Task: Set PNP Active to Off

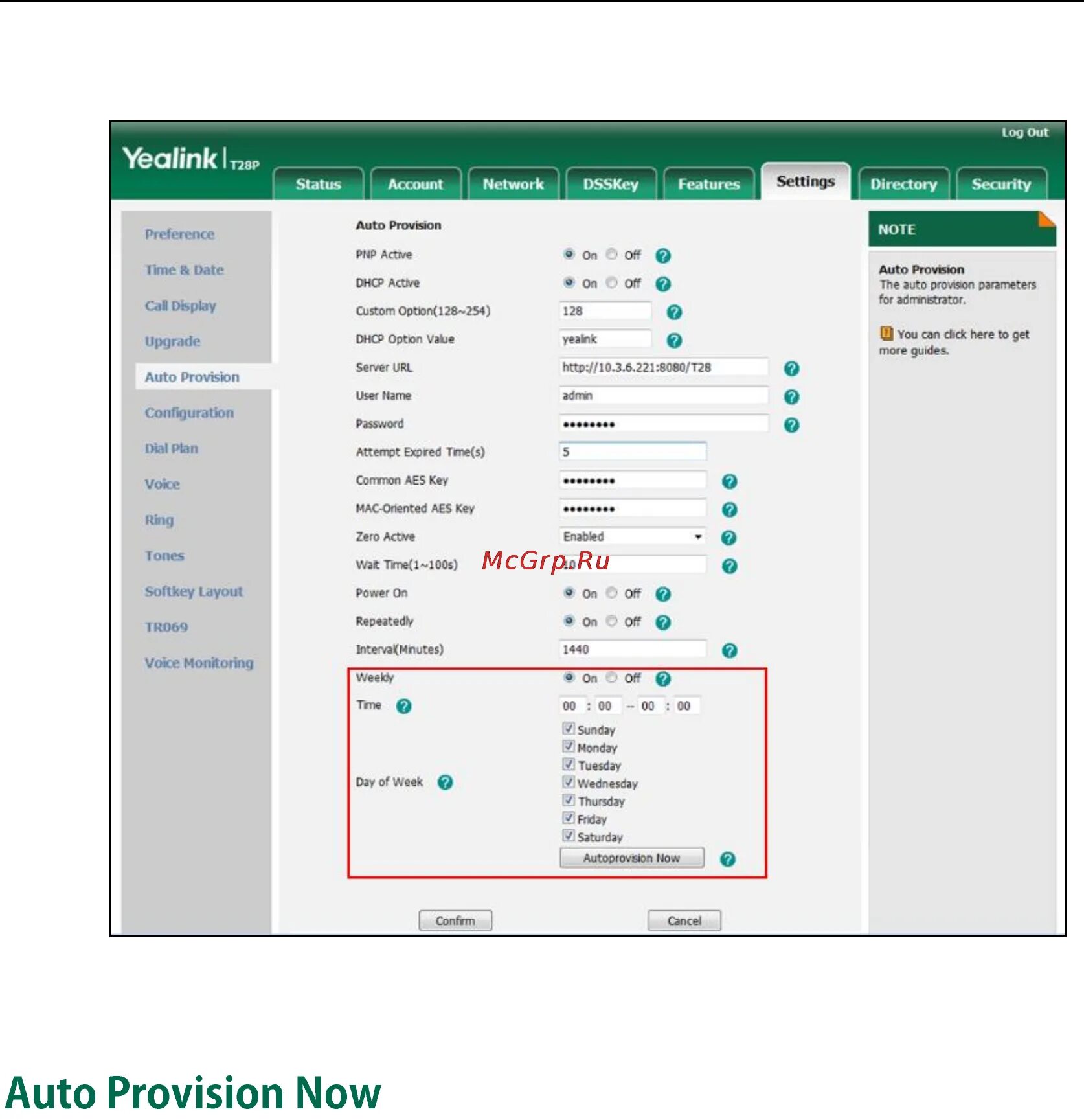Action: [x=611, y=254]
